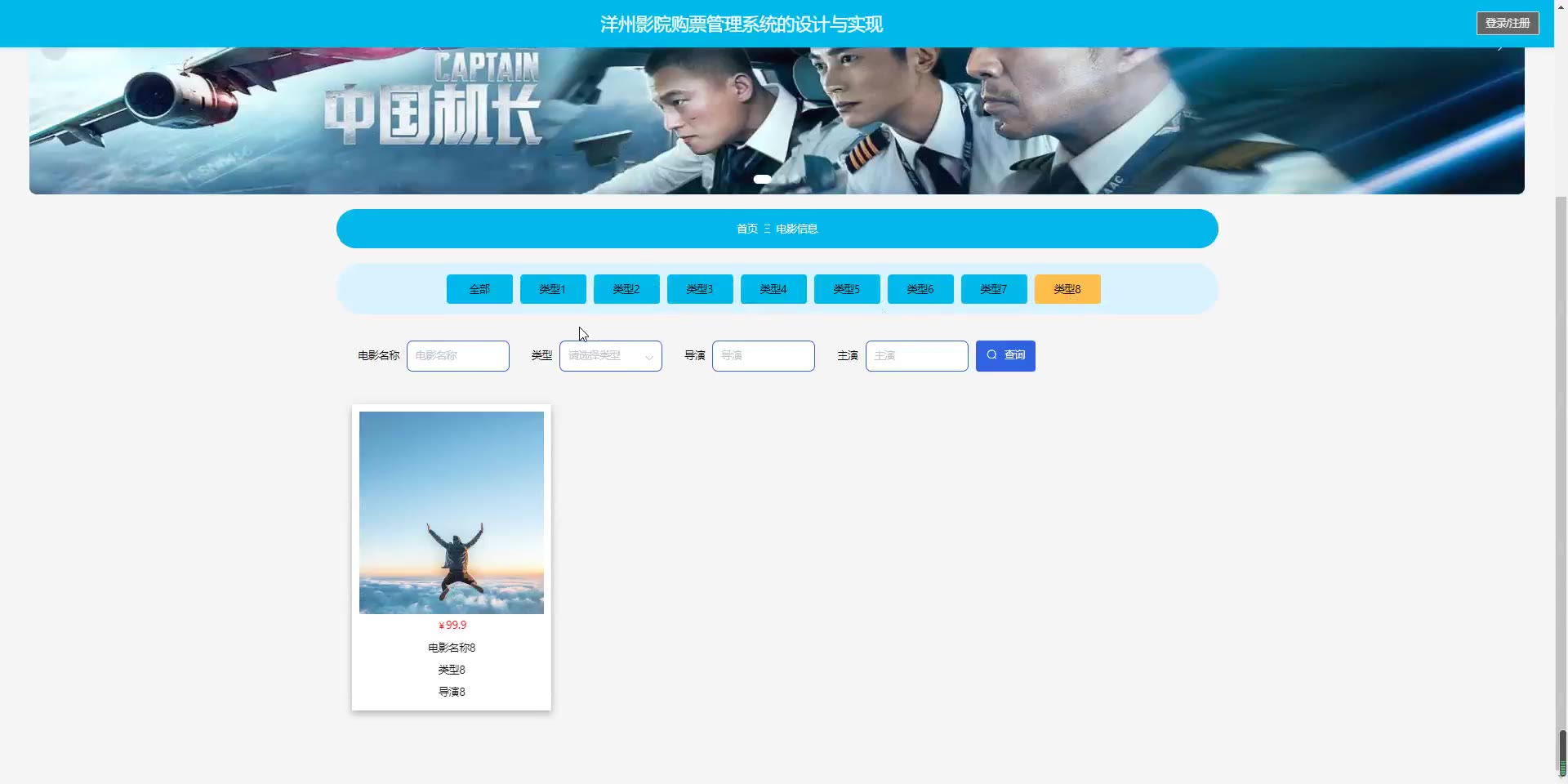The height and width of the screenshot is (784, 1568).
Task: Open the skydiver movie poster thumbnail
Action: click(x=452, y=513)
